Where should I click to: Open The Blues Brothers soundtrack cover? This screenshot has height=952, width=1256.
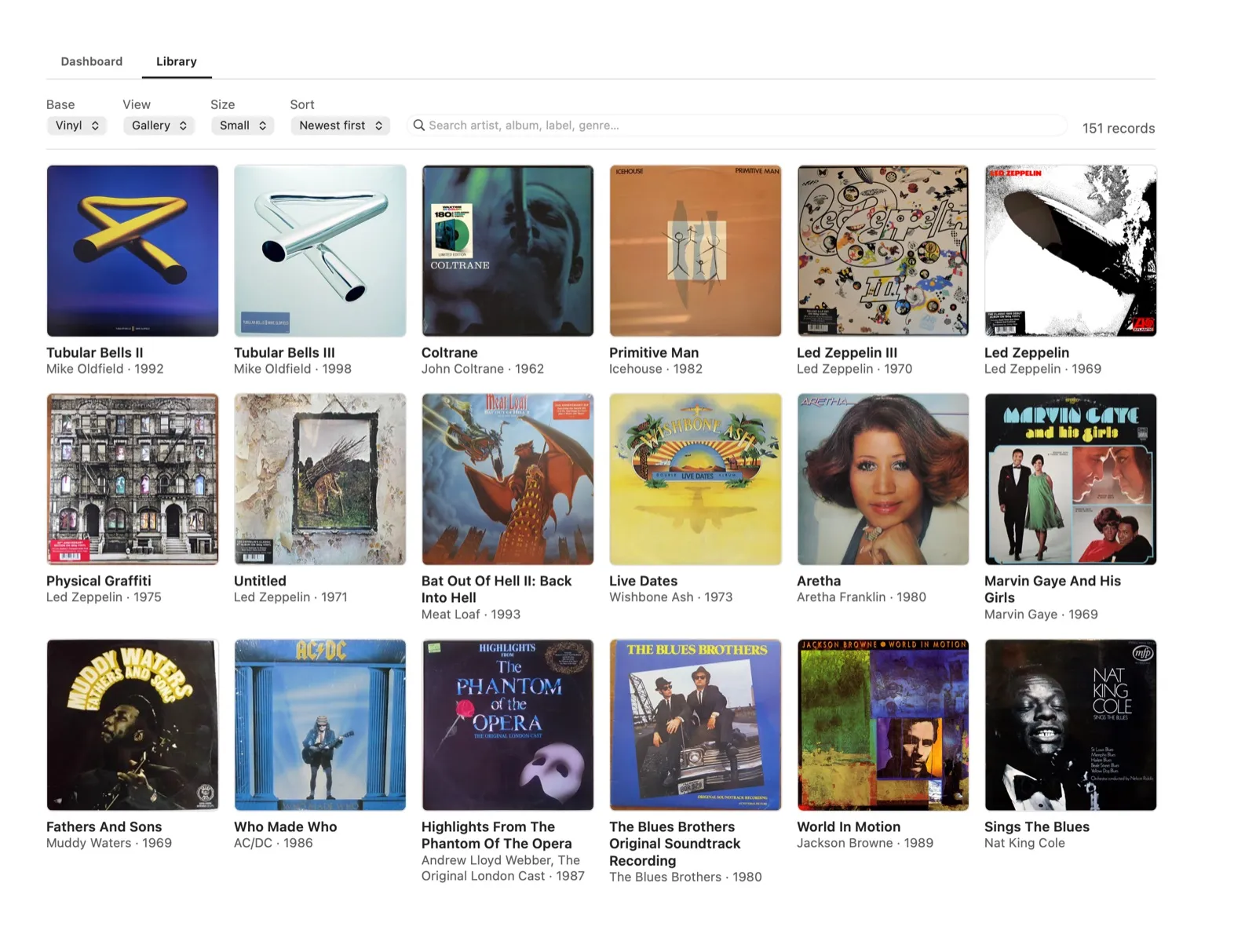pyautogui.click(x=696, y=725)
